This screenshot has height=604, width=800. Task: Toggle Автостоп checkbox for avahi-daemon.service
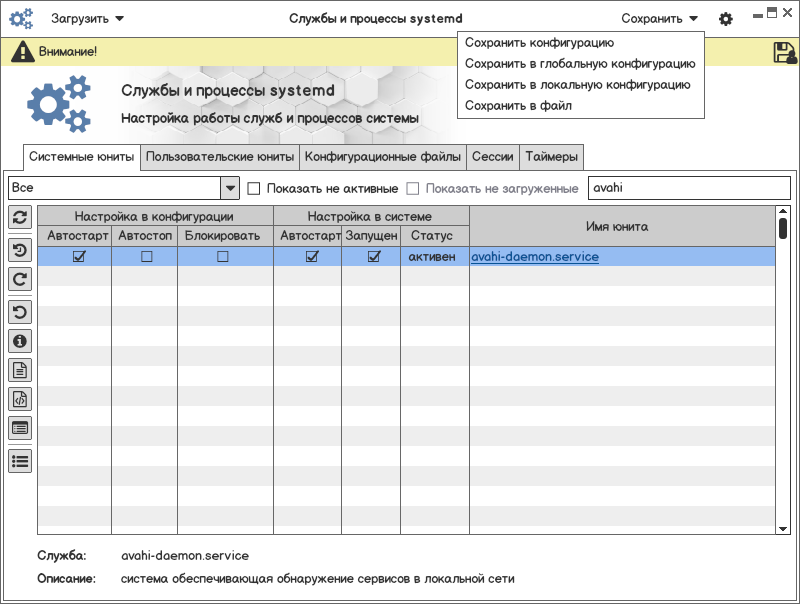pyautogui.click(x=146, y=257)
